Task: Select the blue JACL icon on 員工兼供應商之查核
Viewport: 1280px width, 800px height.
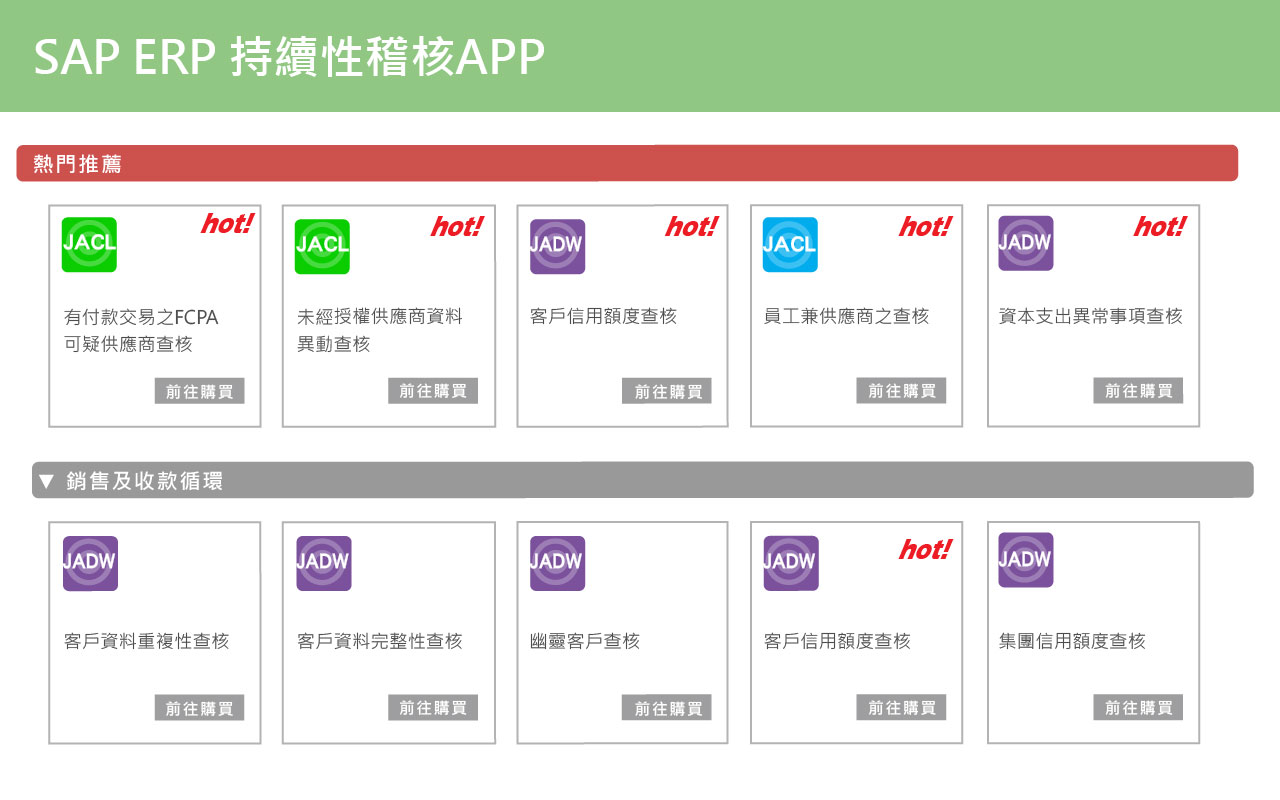Action: coord(790,245)
